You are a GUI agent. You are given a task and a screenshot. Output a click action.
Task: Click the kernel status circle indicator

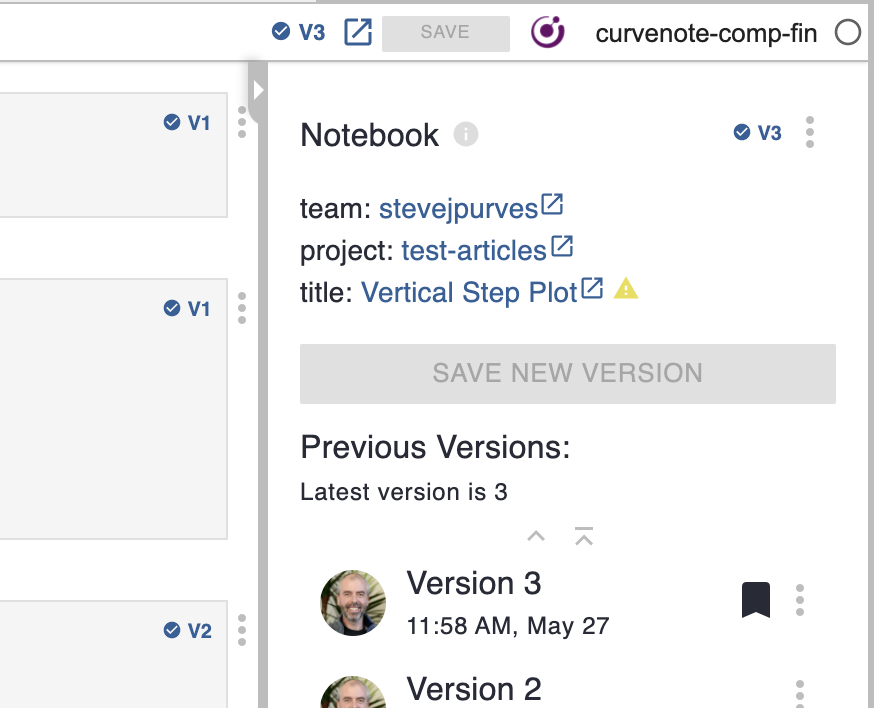point(847,33)
